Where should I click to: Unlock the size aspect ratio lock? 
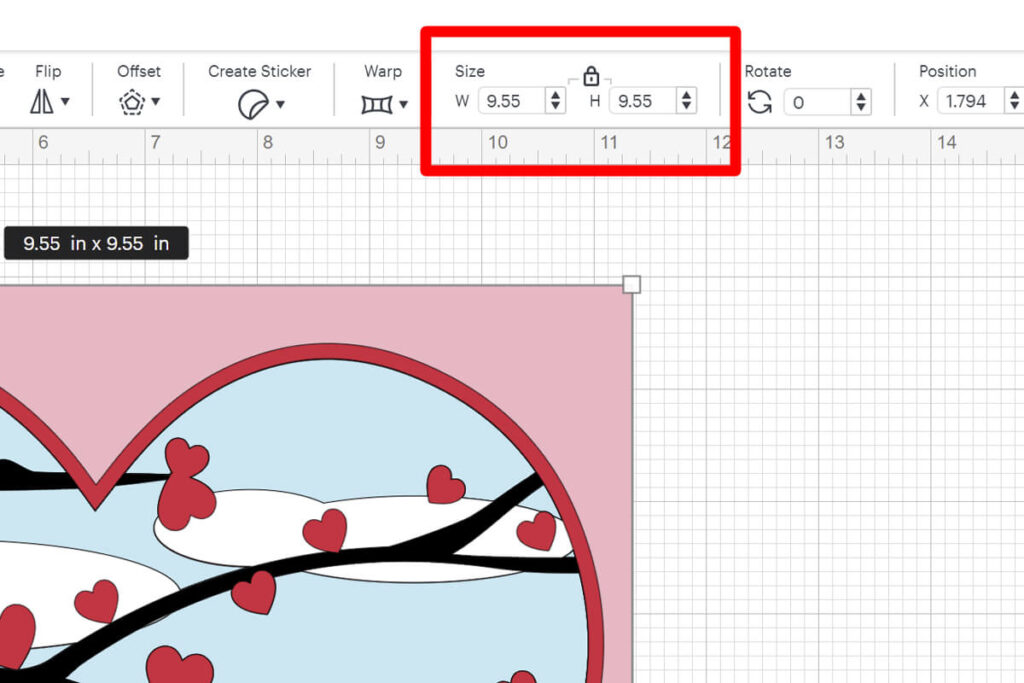tap(590, 75)
